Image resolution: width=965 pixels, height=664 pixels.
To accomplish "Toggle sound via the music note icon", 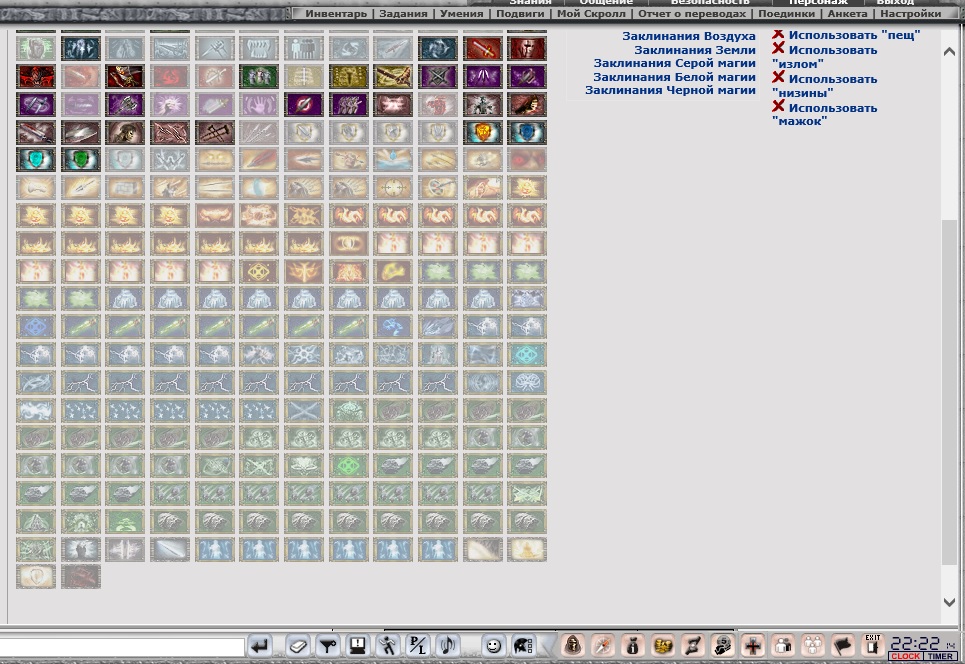I will 447,646.
